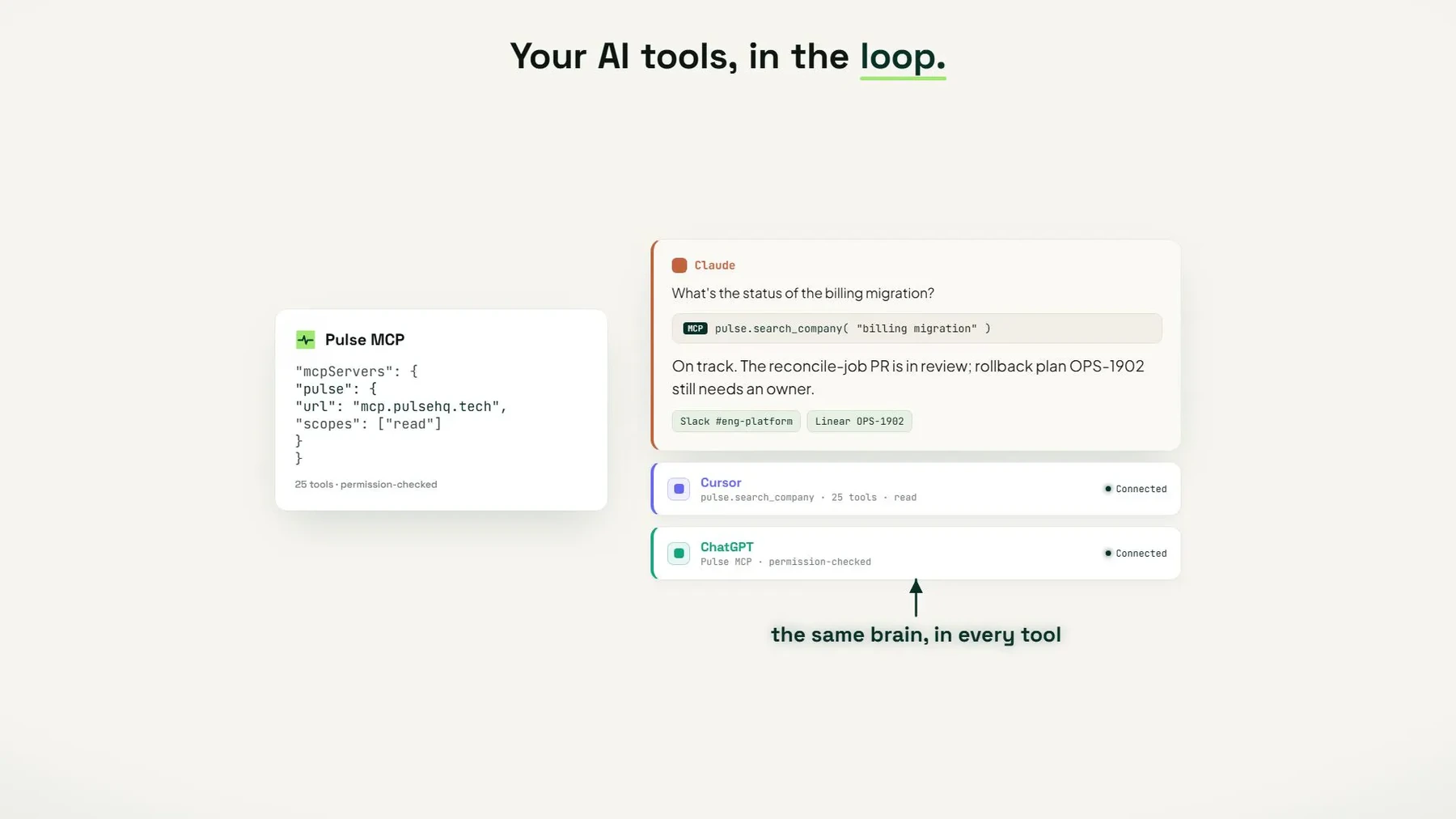Click the Connected status dot for Cursor

pos(1108,489)
